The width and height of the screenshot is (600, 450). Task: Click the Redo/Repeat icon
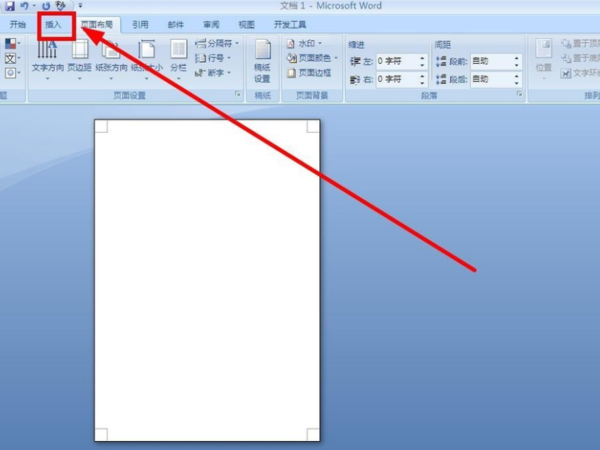point(46,5)
